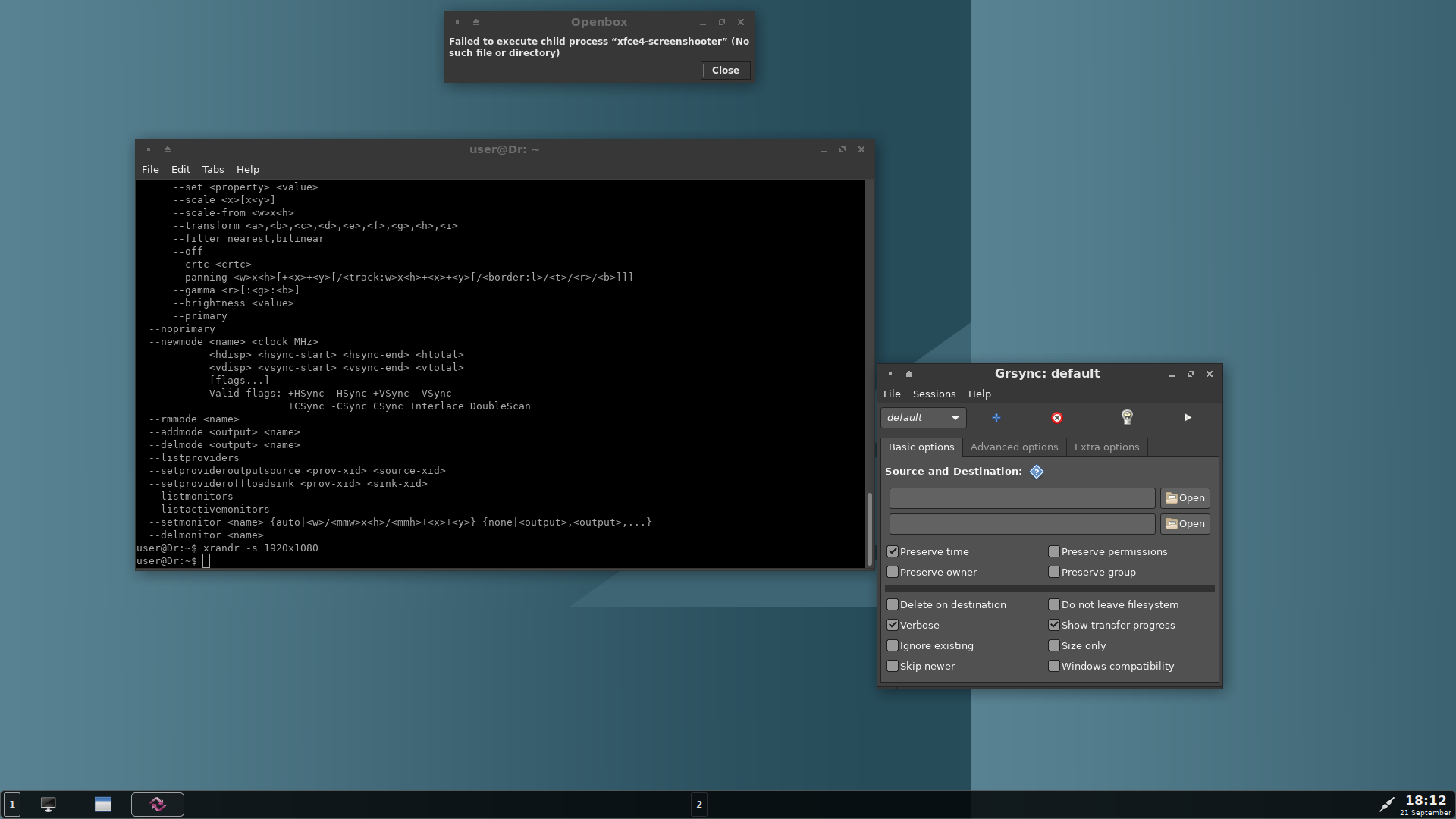Open source folder browser with first Open button

point(1185,498)
